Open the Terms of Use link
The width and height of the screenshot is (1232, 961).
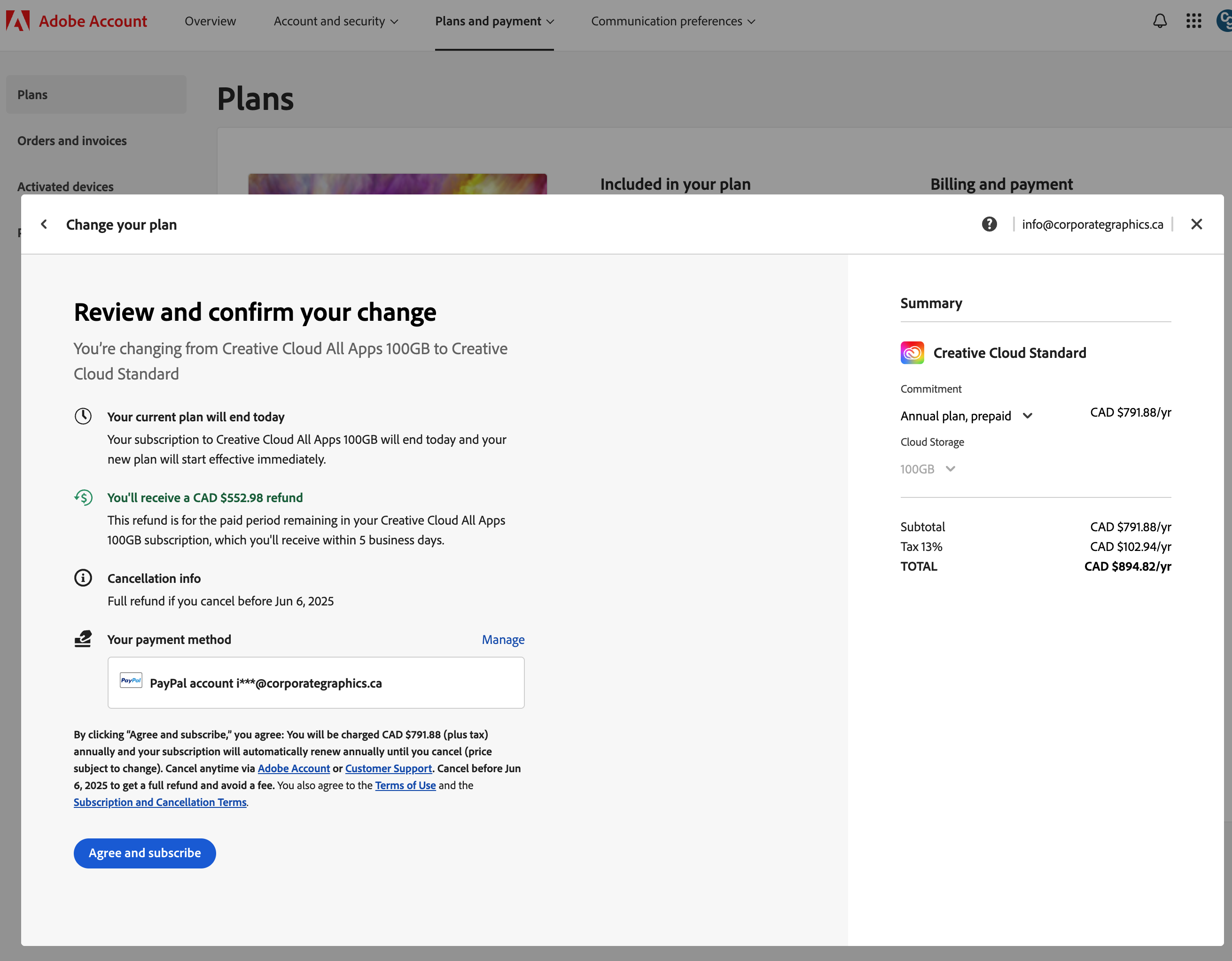(405, 785)
